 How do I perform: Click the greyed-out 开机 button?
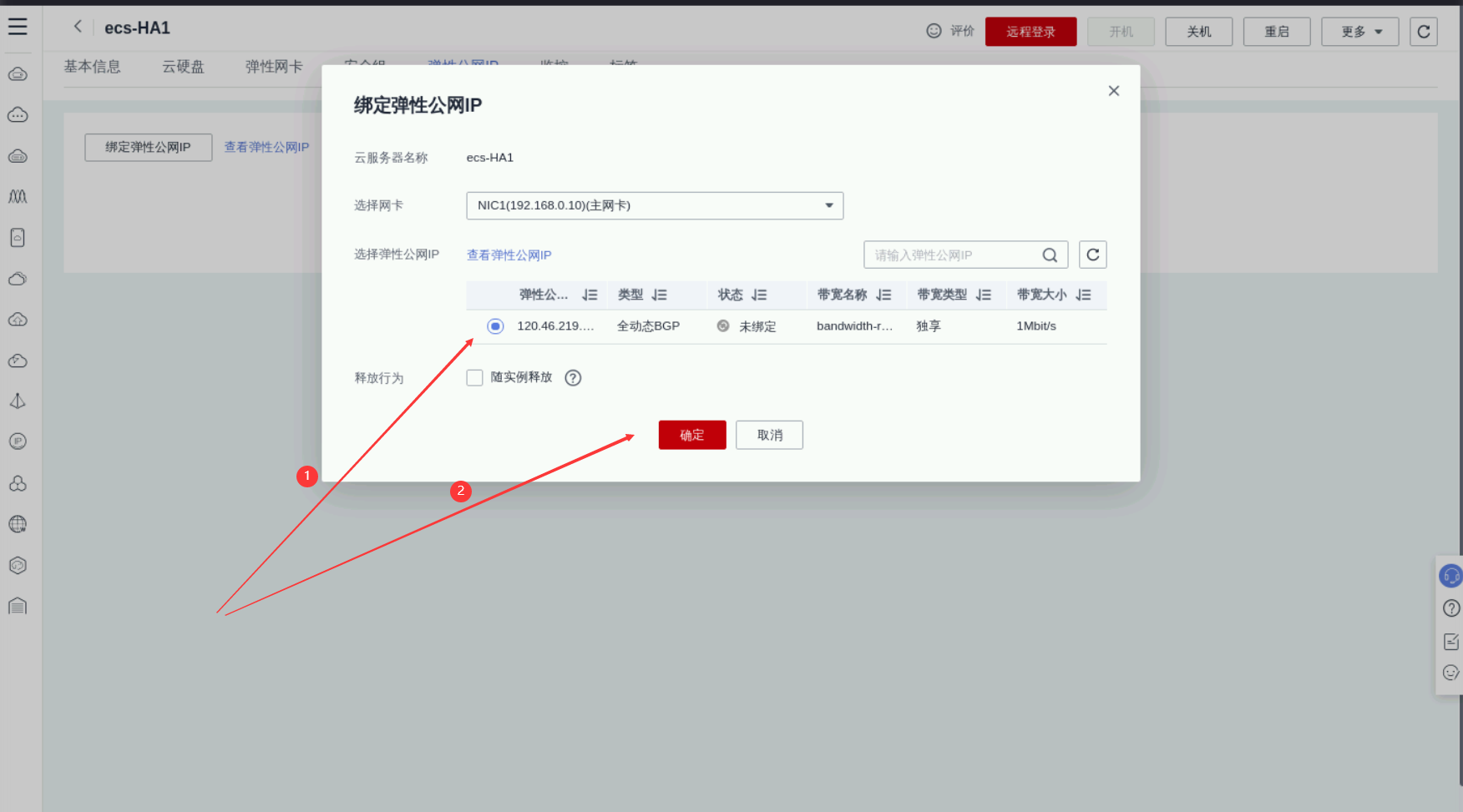click(x=1121, y=32)
